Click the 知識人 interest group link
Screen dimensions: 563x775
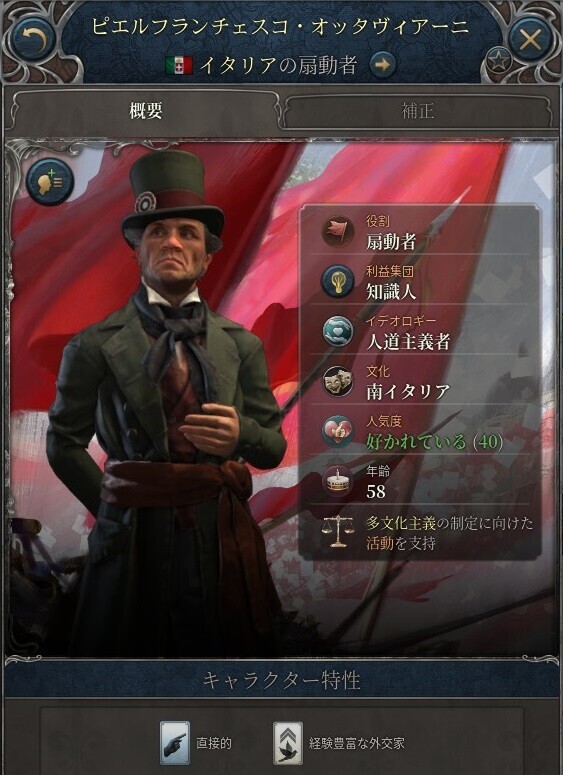(391, 292)
